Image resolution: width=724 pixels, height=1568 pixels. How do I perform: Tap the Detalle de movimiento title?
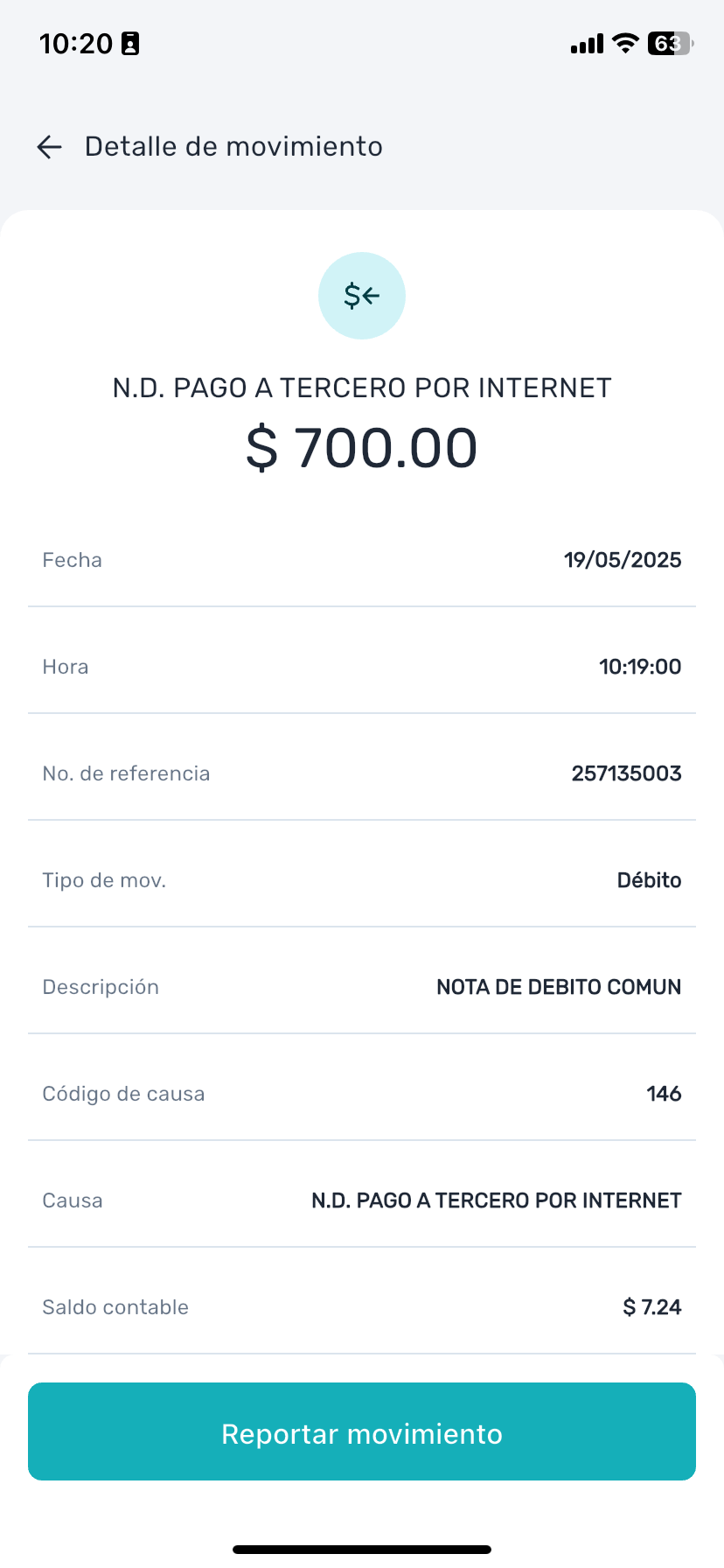click(233, 147)
